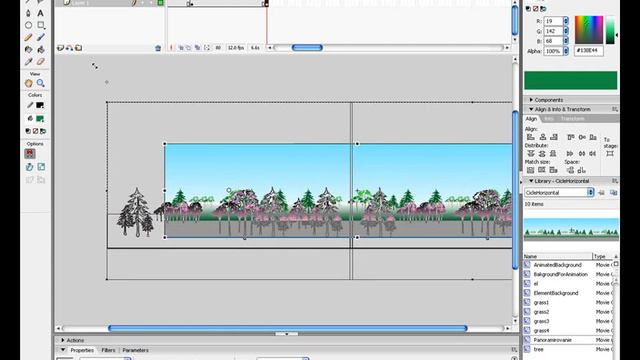Open the Alpha percentage dropdown
The height and width of the screenshot is (360, 640).
coord(566,51)
